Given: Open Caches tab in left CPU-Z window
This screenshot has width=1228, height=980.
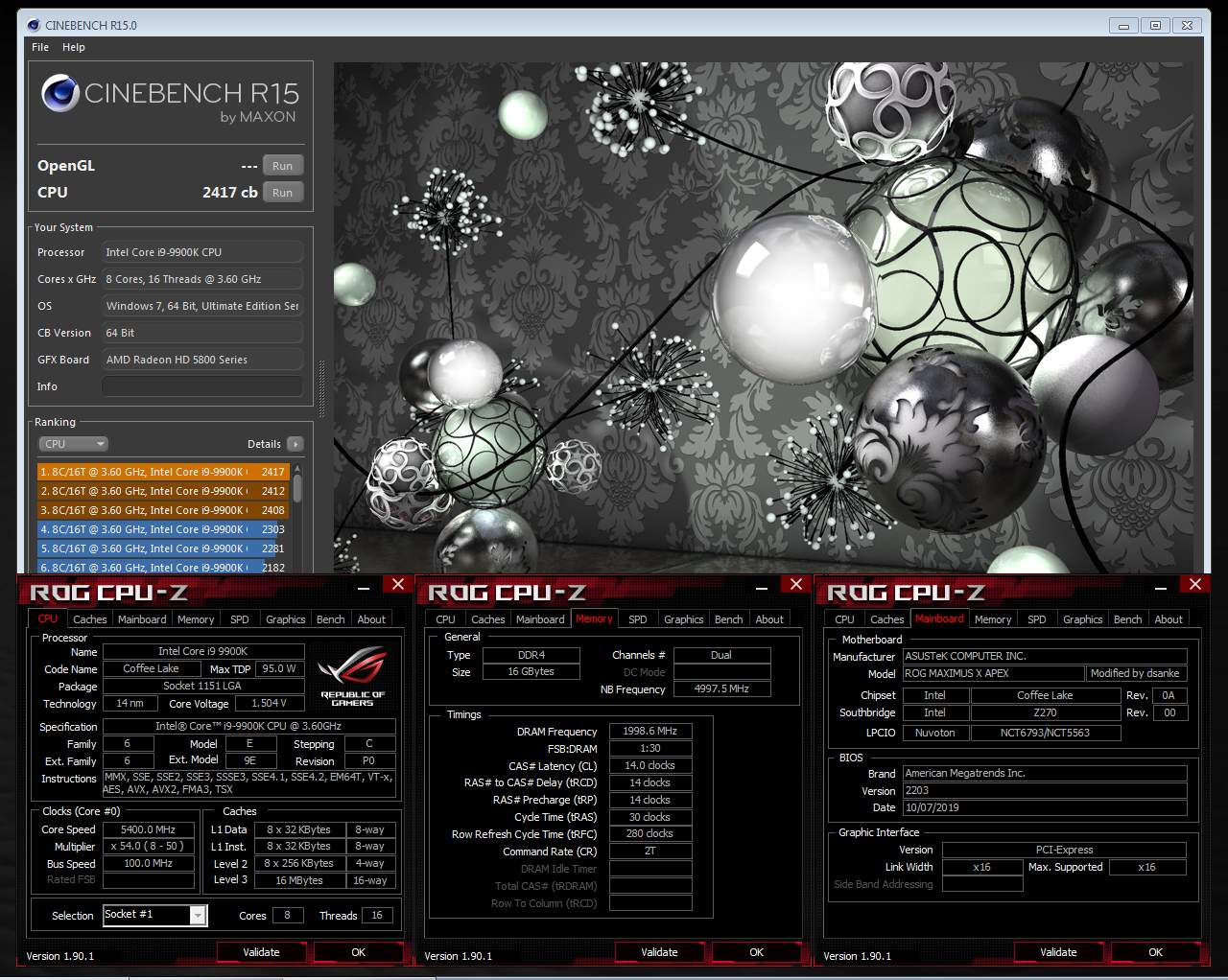Looking at the screenshot, I should point(90,619).
